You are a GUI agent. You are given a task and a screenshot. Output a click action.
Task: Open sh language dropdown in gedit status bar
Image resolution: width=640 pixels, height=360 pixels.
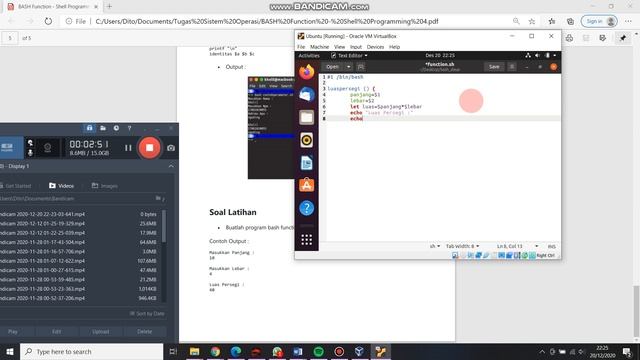[435, 246]
